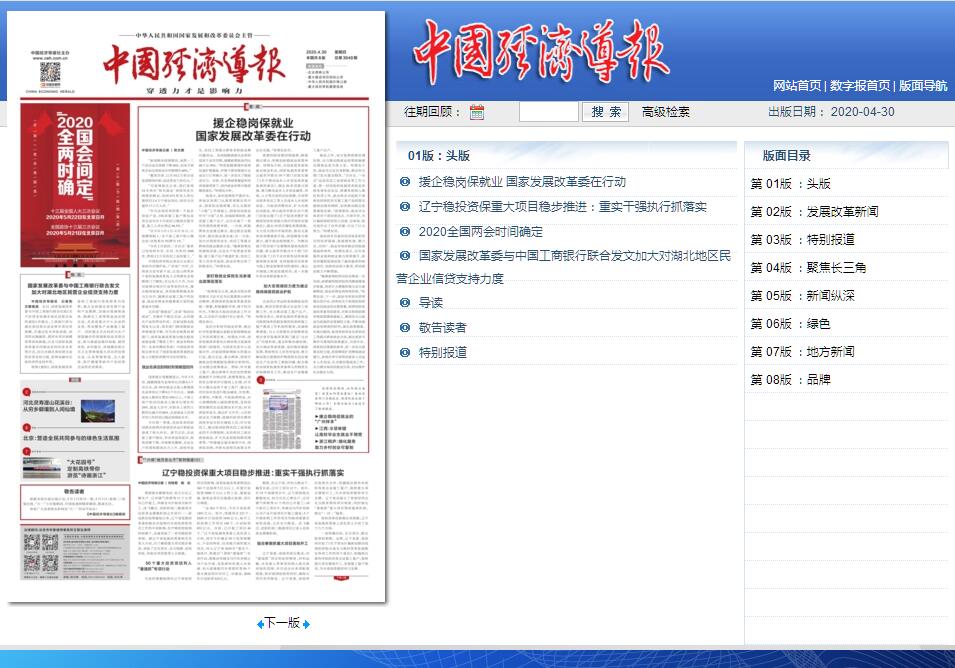Click the left arrow beside 下一版

click(x=259, y=623)
